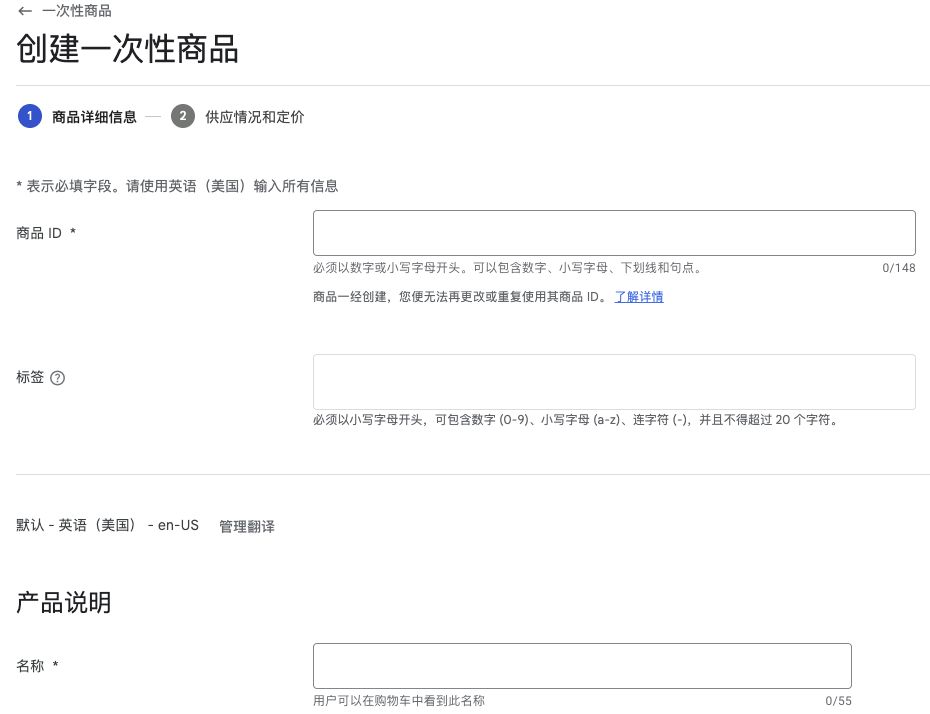This screenshot has width=930, height=714.
Task: Click the 默认 - 英语（美国）- en-US text
Action: [107, 525]
